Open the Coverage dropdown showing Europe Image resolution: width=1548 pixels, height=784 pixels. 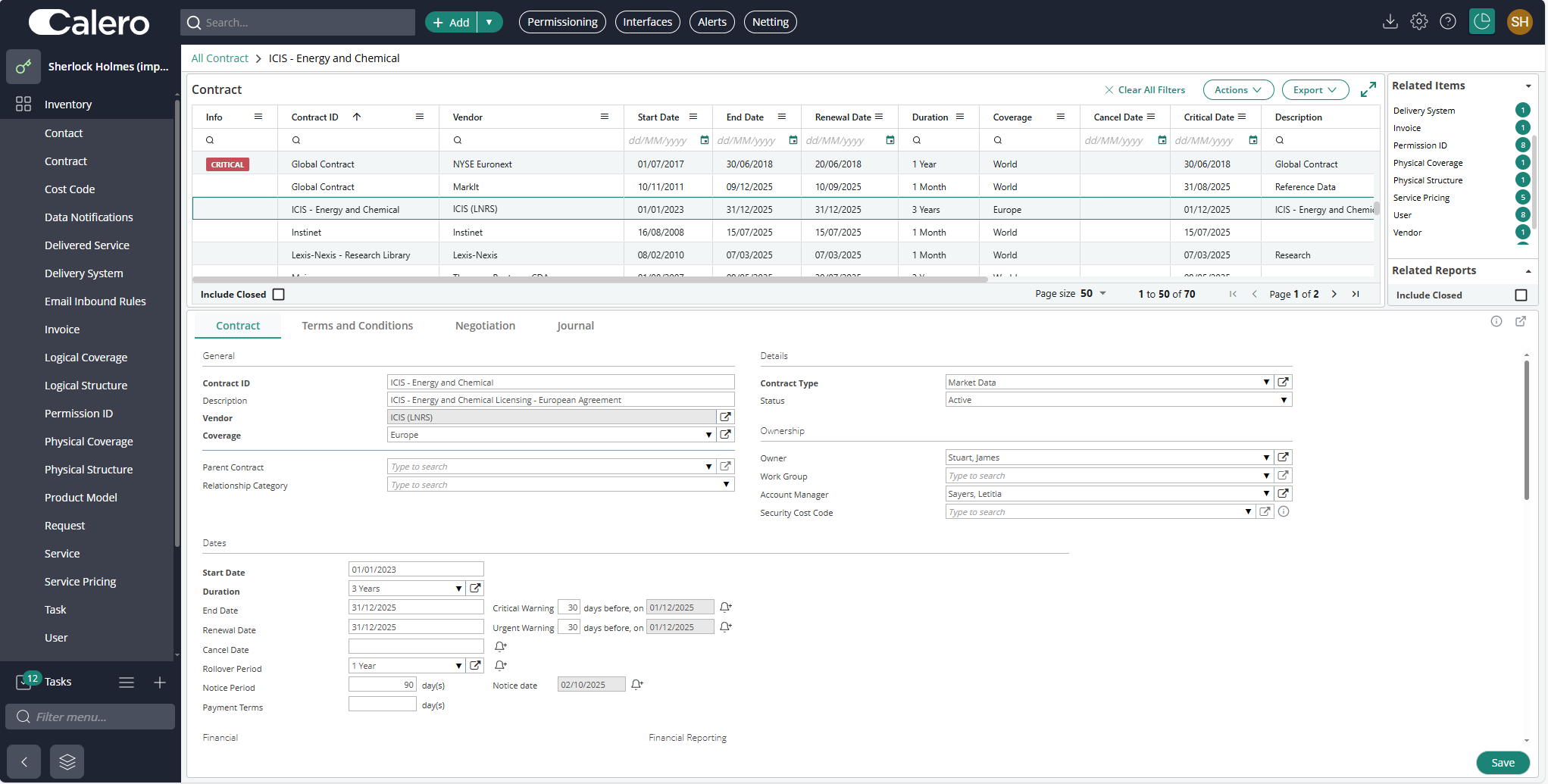[708, 435]
